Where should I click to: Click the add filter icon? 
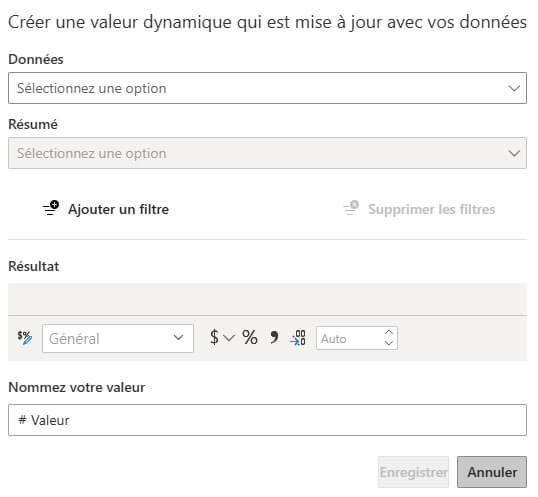point(51,208)
